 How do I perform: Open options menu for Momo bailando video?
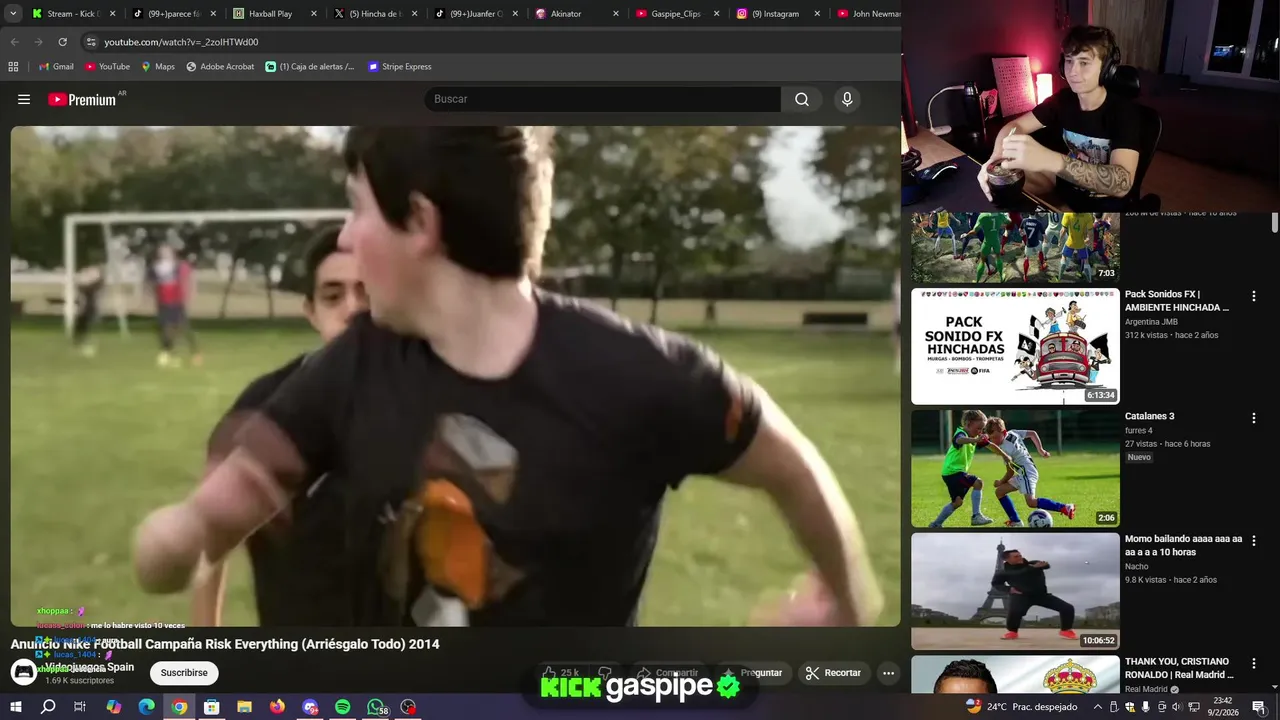click(x=1253, y=540)
